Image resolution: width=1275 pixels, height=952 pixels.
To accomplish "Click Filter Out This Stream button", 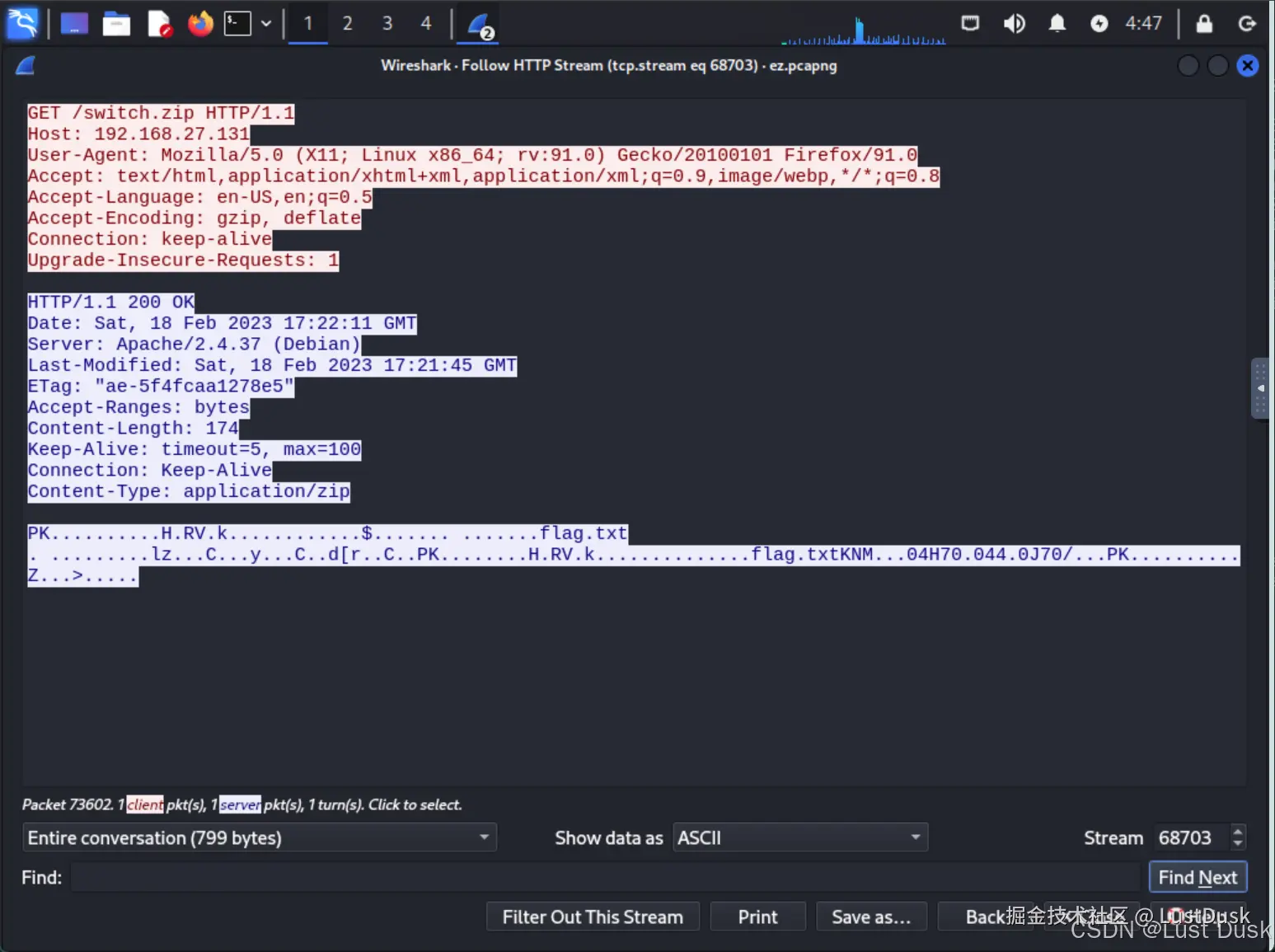I will click(593, 917).
